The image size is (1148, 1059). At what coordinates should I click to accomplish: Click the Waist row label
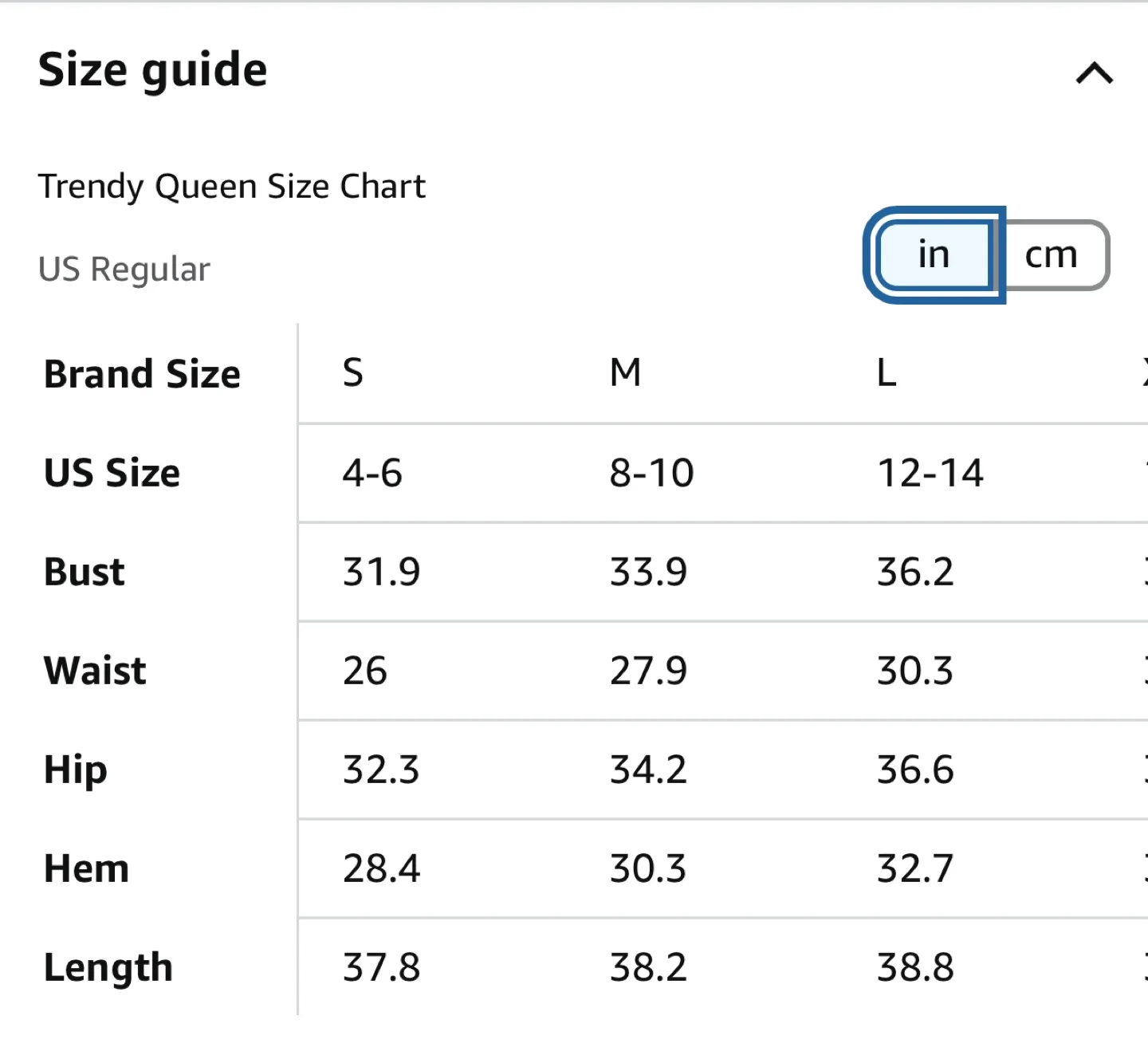(95, 671)
